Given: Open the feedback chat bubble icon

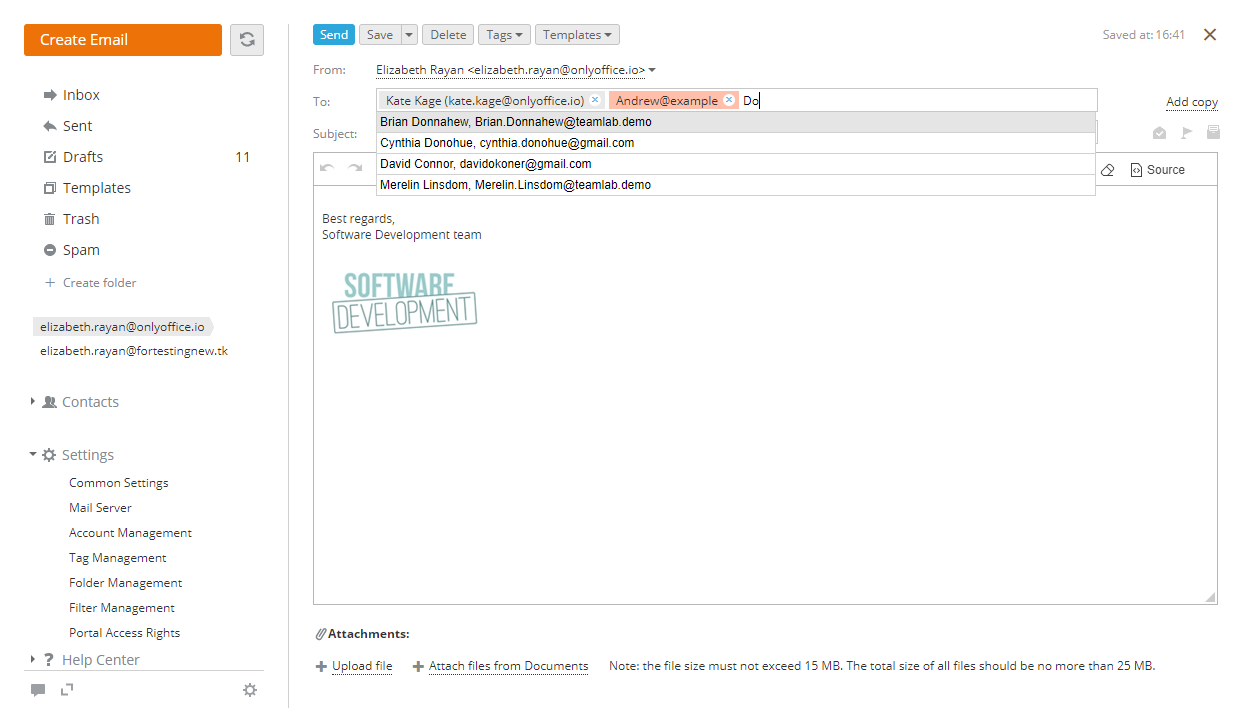Looking at the screenshot, I should 38,690.
